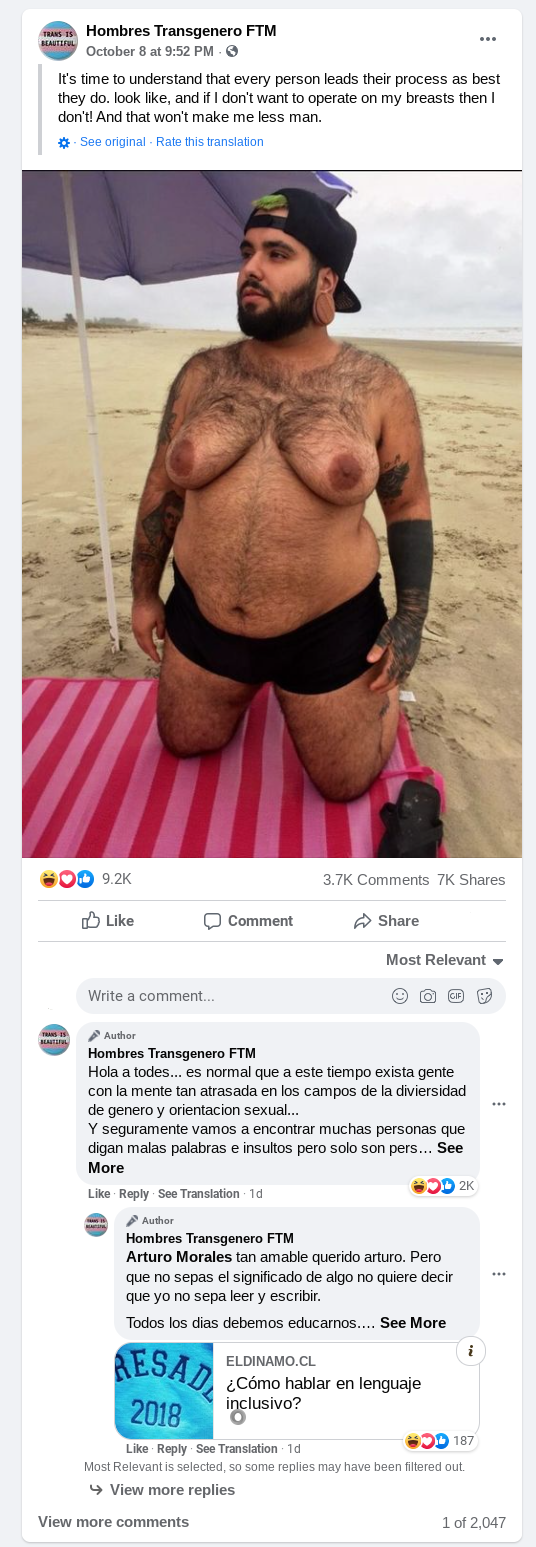The image size is (536, 1547).
Task: Open the Most Relevant sorting dropdown
Action: coord(444,960)
